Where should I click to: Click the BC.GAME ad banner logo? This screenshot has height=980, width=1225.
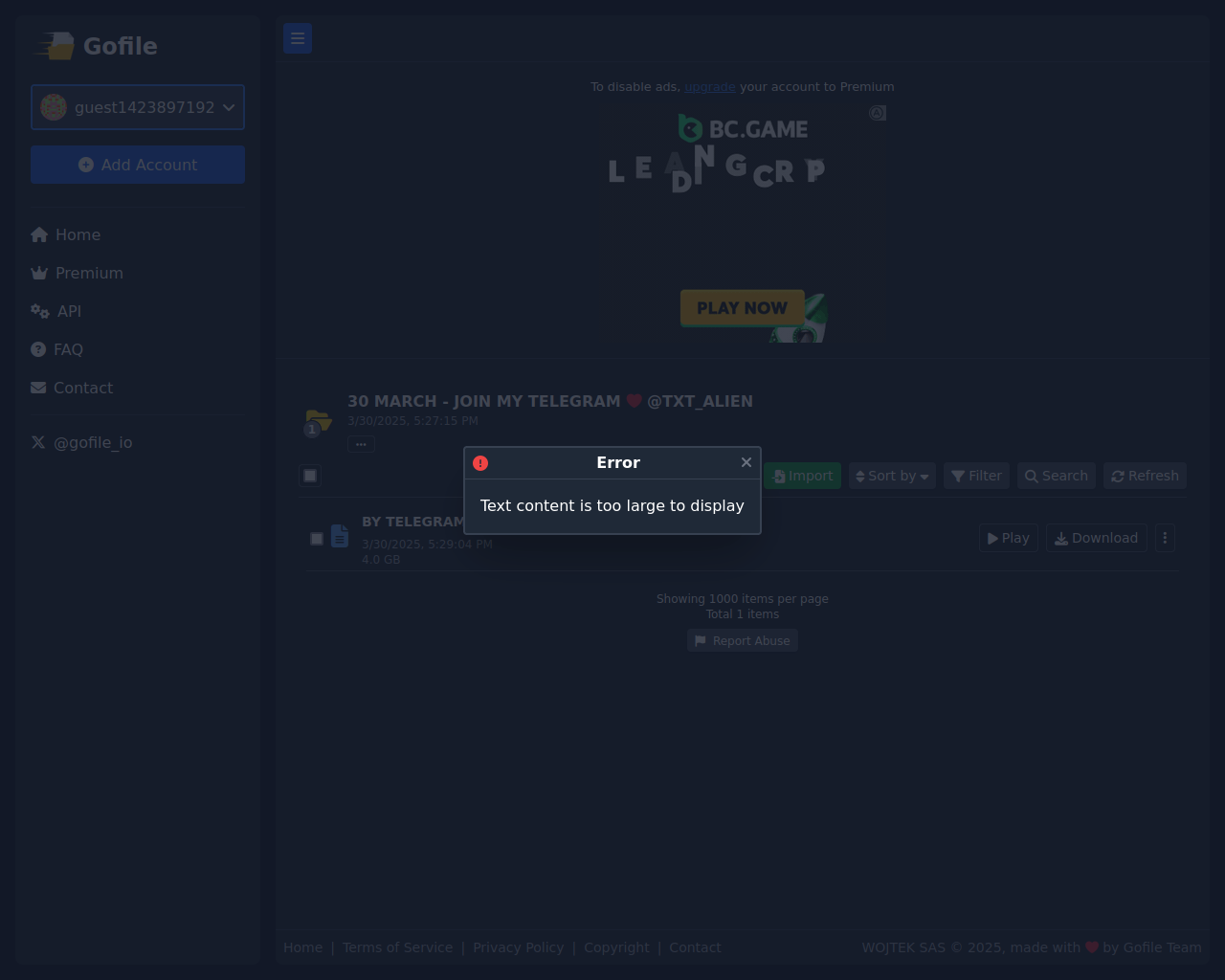pos(743,128)
